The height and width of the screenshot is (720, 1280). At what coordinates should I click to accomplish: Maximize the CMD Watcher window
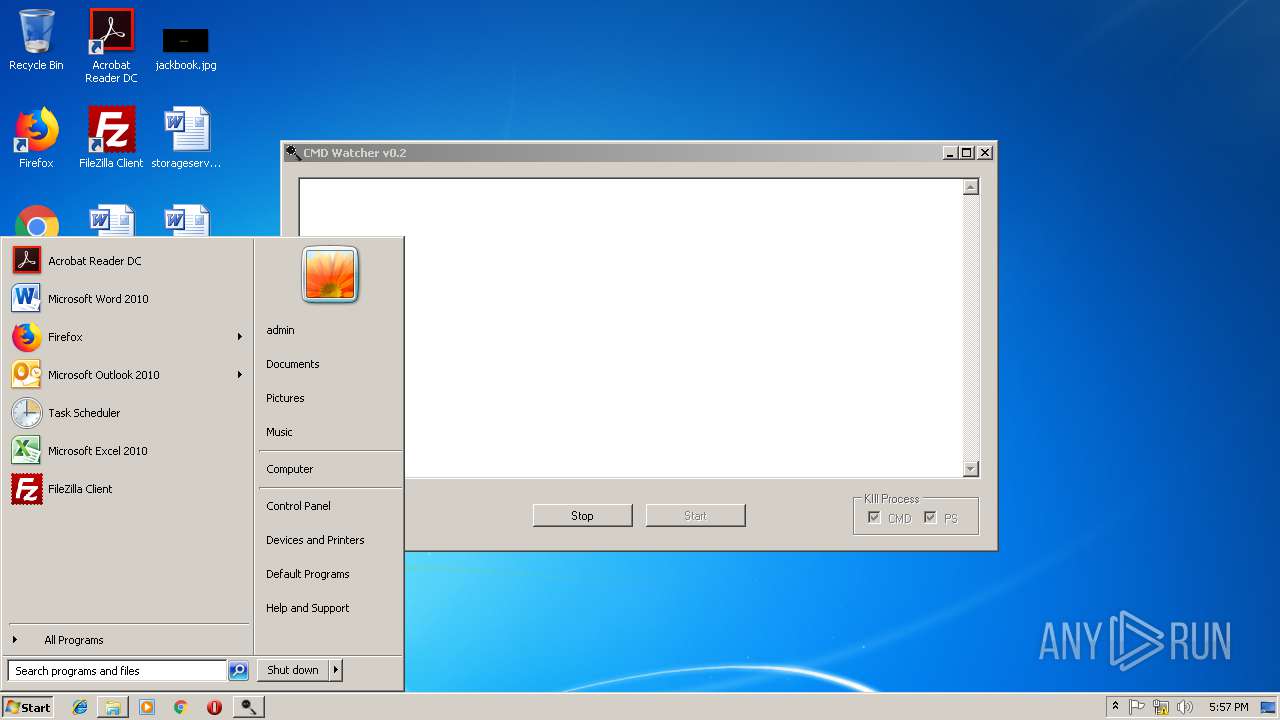click(x=966, y=153)
